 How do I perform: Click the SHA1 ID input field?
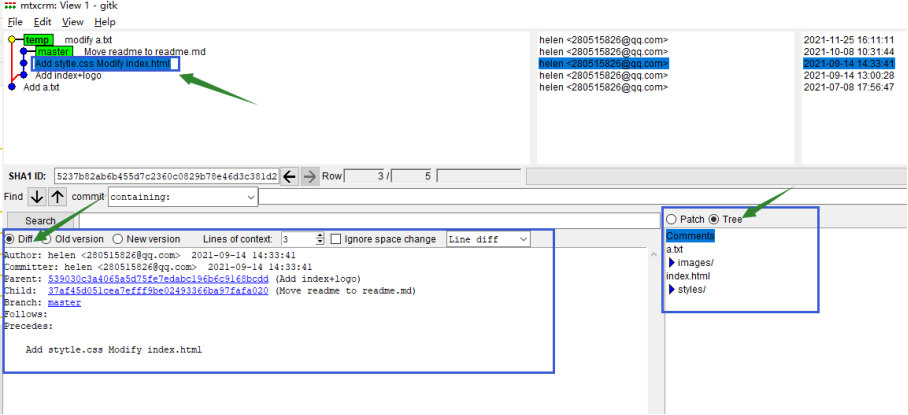click(x=167, y=176)
